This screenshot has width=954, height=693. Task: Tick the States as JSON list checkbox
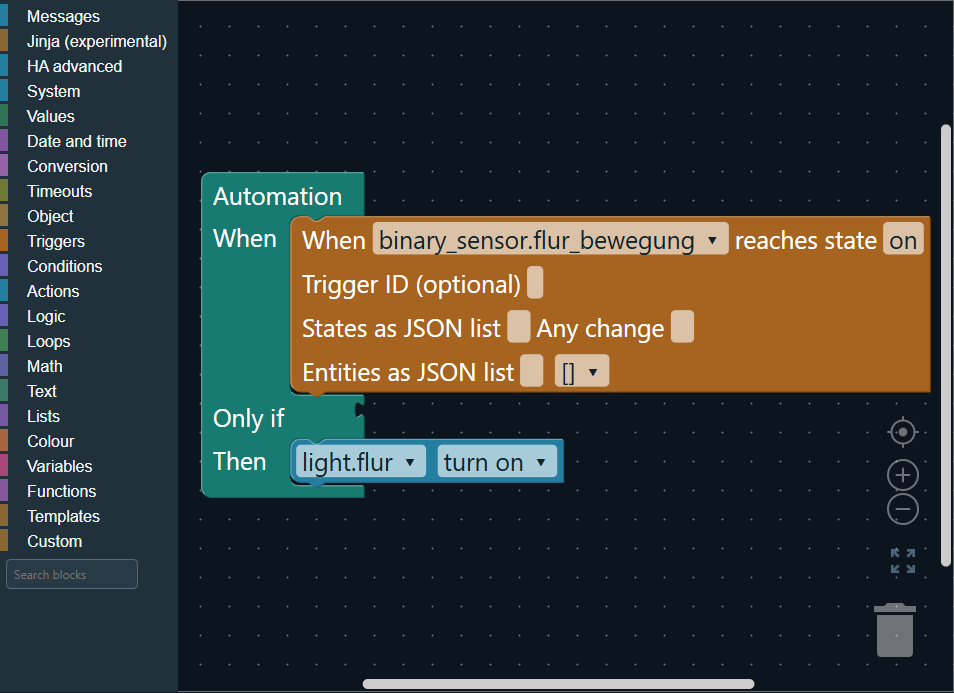(x=518, y=327)
